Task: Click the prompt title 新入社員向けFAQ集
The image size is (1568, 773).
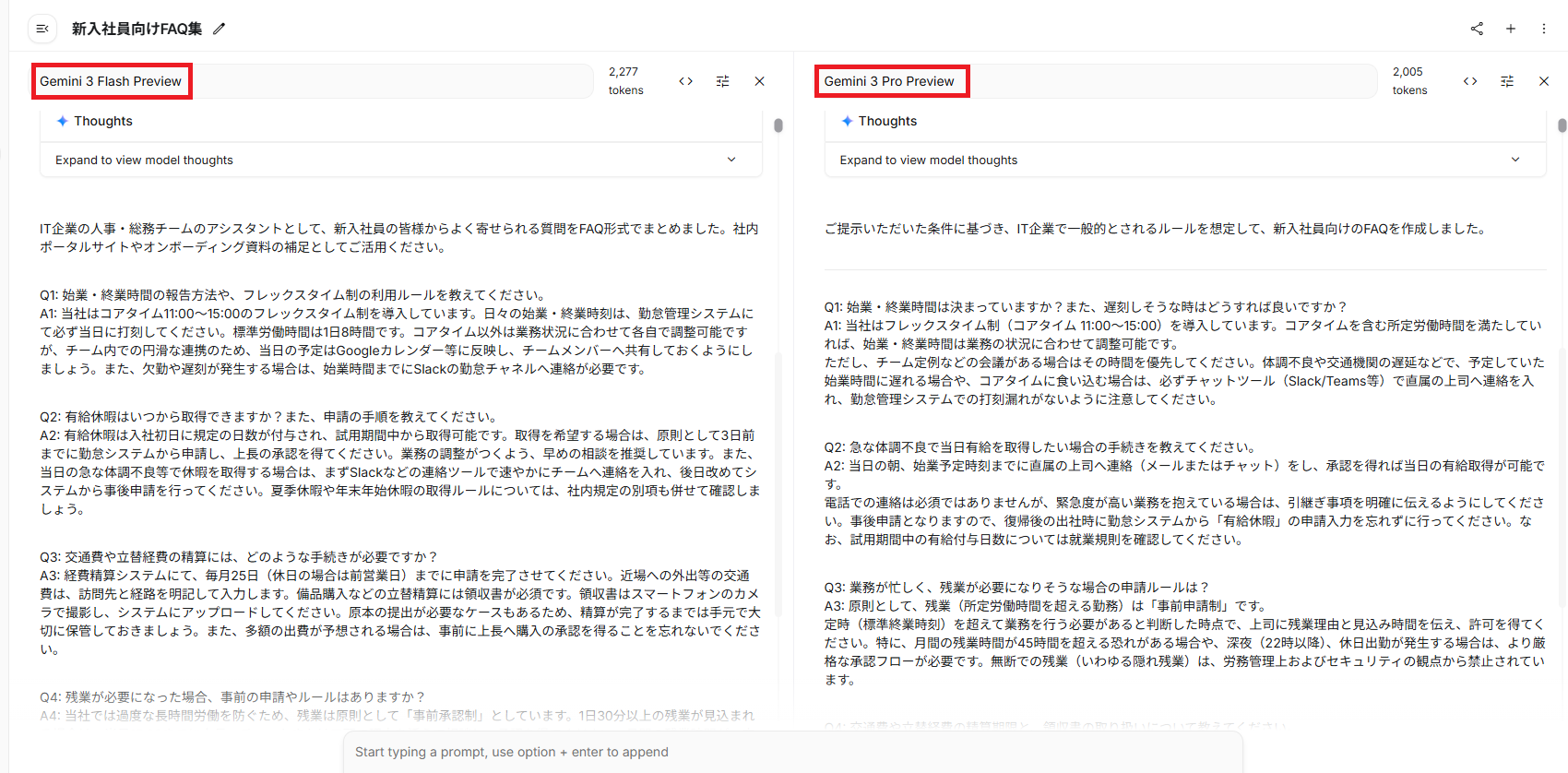Action: [137, 29]
